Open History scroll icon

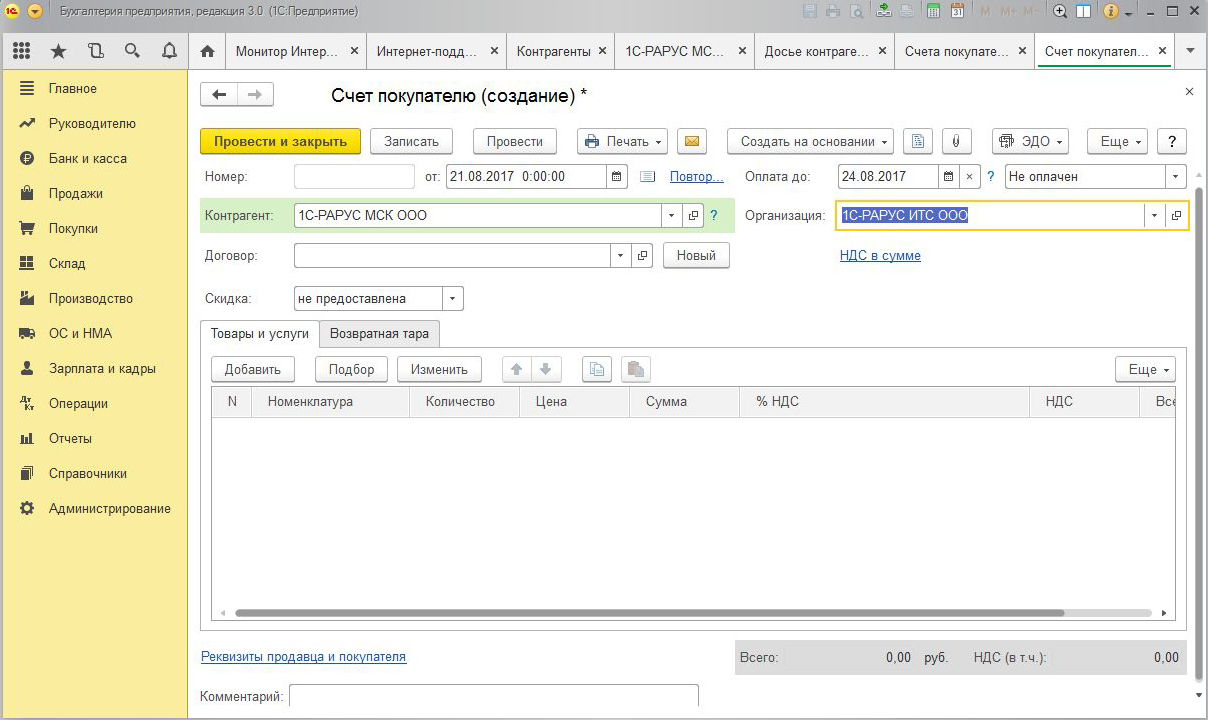pos(95,51)
